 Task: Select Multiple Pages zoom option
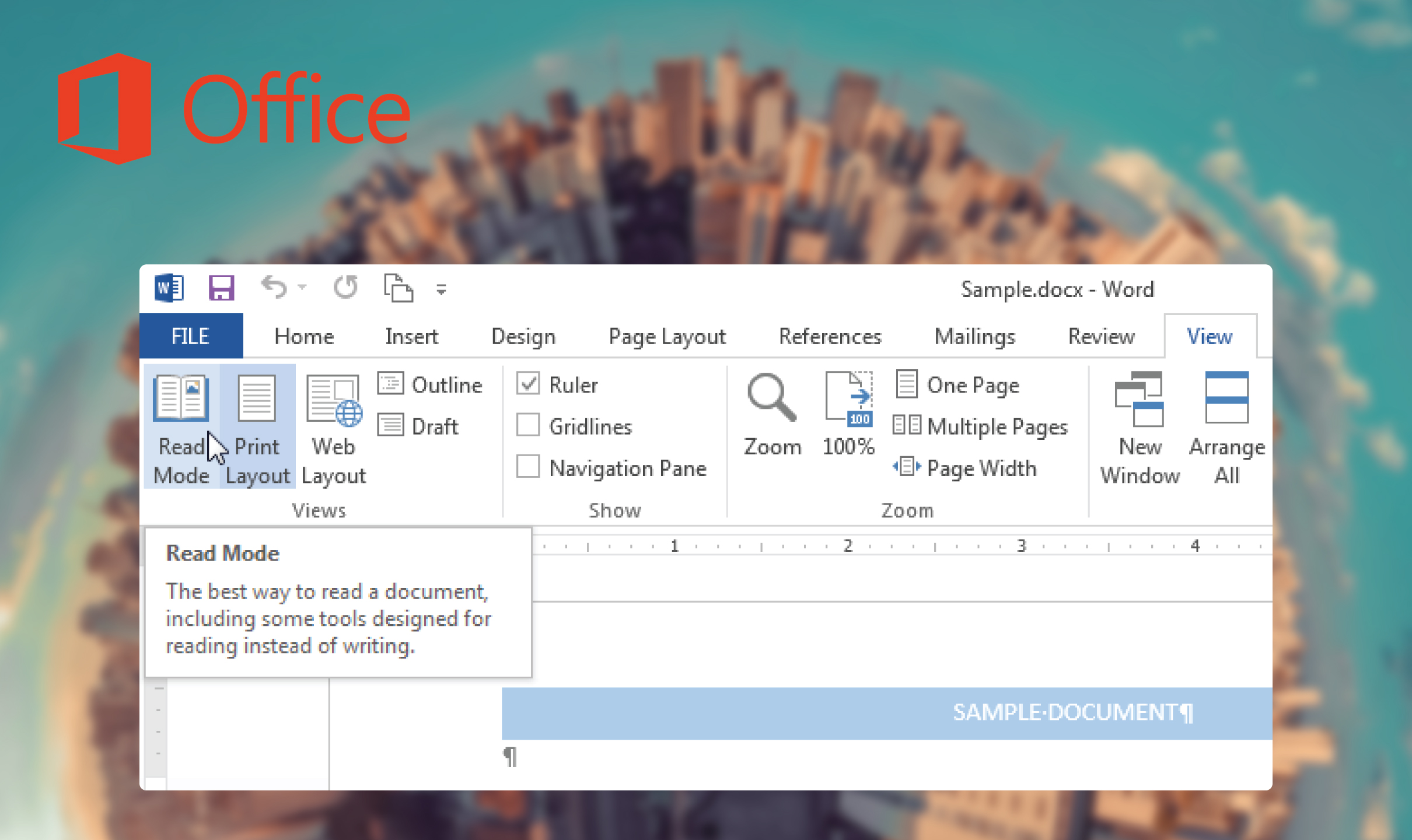[980, 426]
